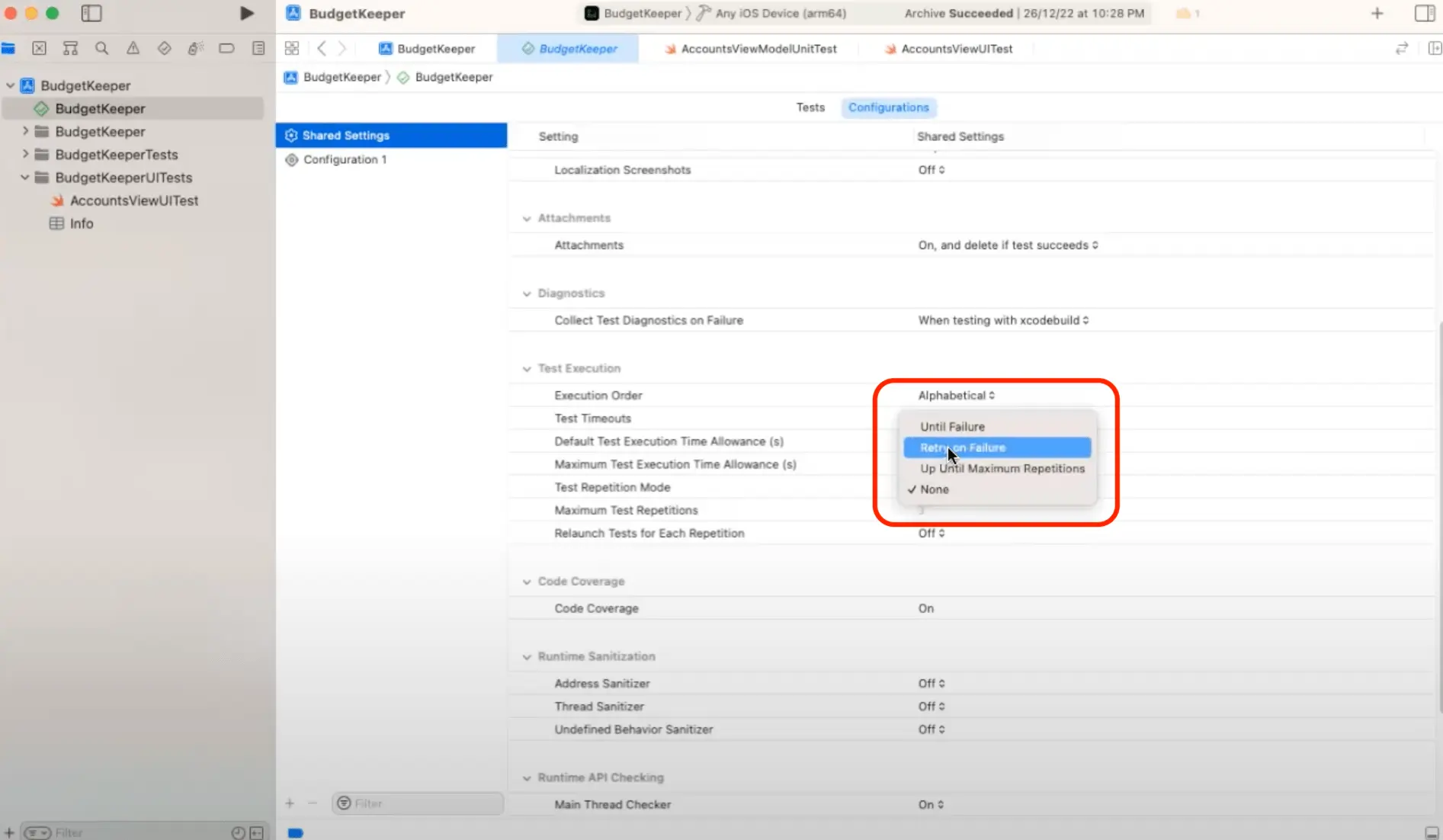Select Retry on Failure menu option

997,447
